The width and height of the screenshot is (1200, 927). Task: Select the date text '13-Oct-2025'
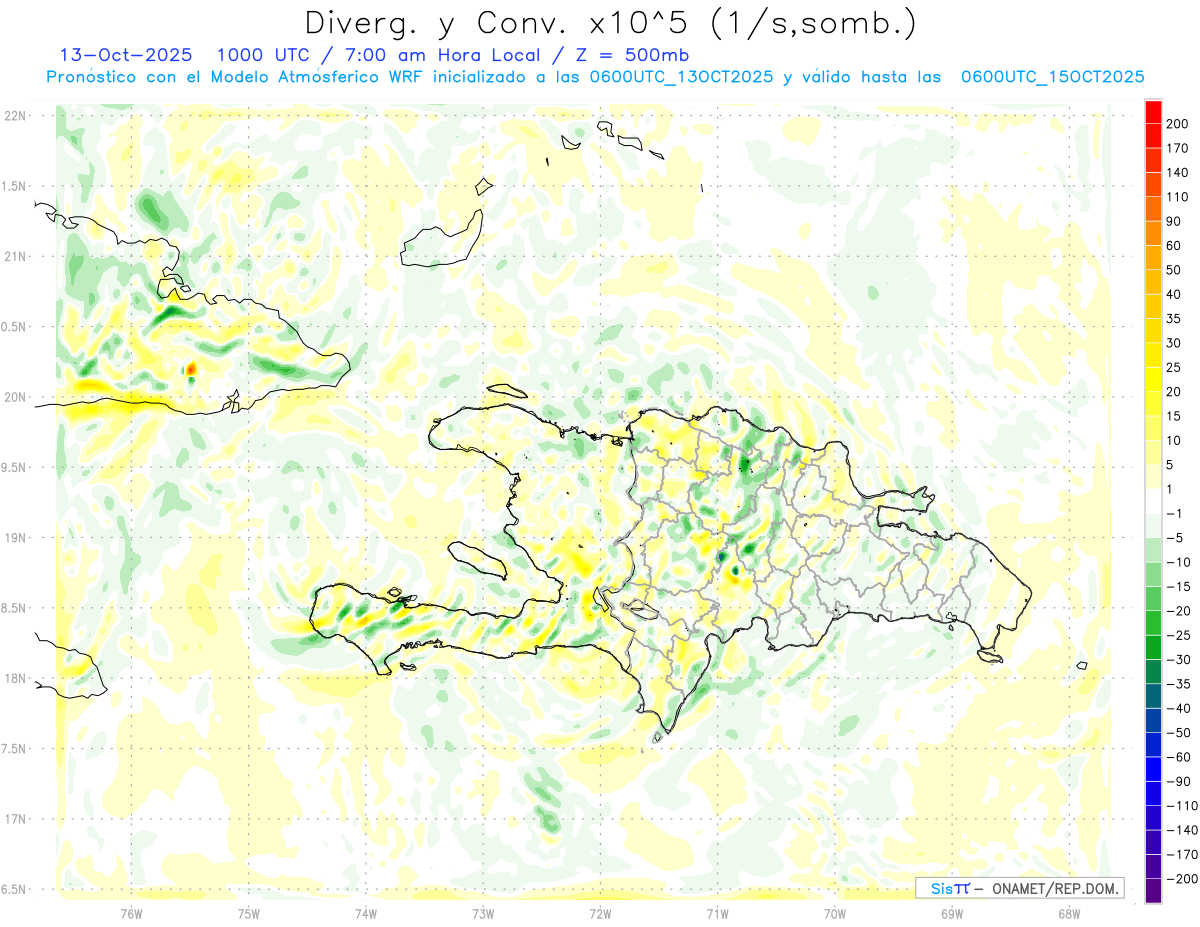click(126, 55)
